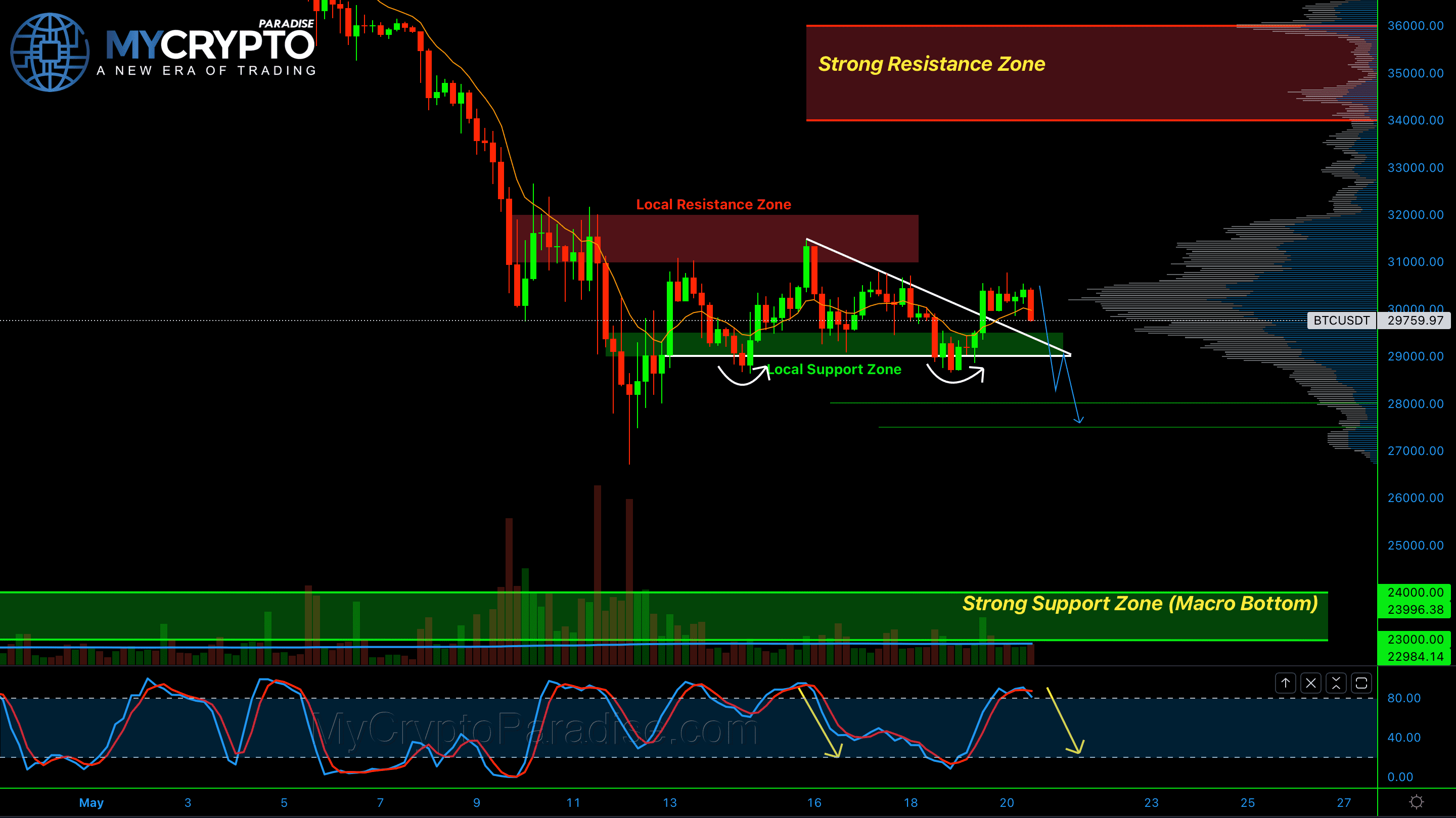
Task: Click the MyCryptoParadise globe logo
Action: click(50, 52)
